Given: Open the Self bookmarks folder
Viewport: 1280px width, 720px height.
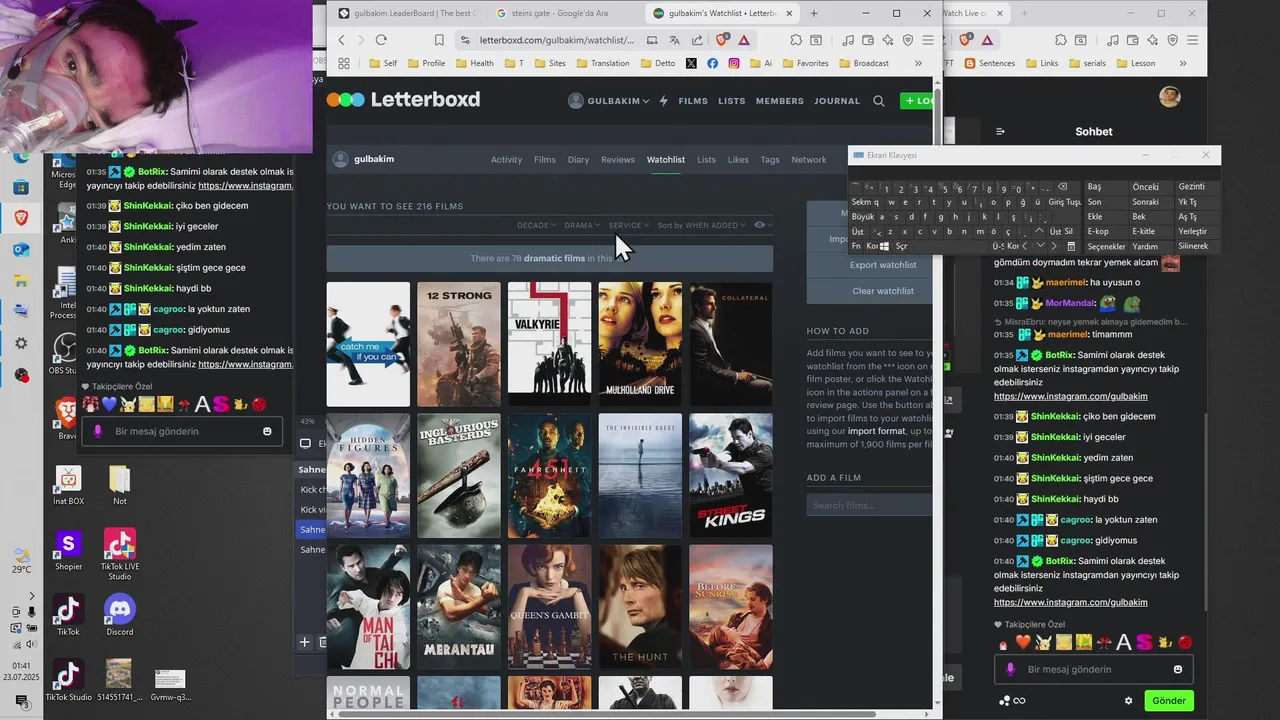Looking at the screenshot, I should pos(382,63).
